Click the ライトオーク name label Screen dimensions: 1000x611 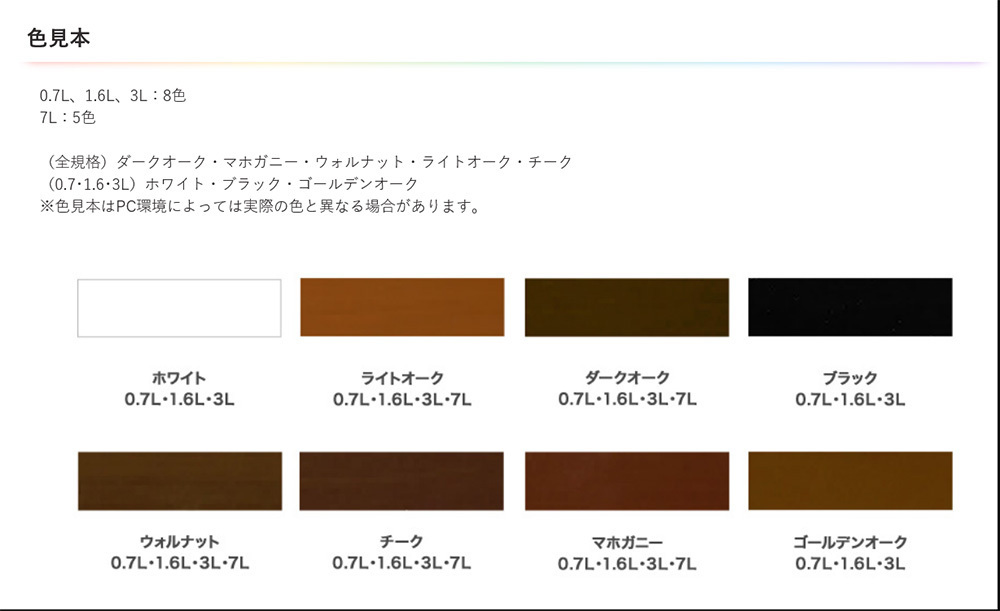(402, 378)
